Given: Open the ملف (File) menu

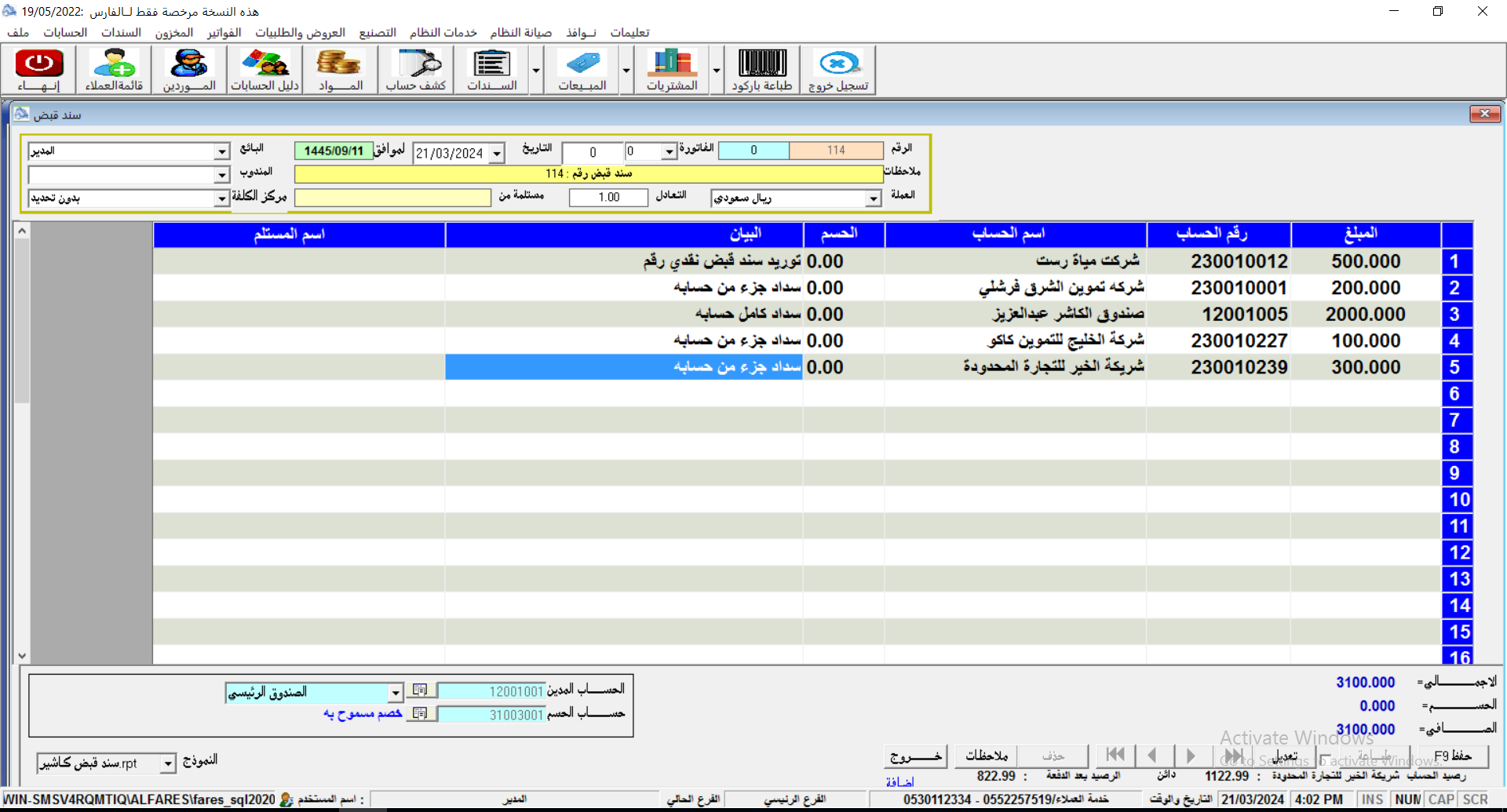Looking at the screenshot, I should [18, 32].
